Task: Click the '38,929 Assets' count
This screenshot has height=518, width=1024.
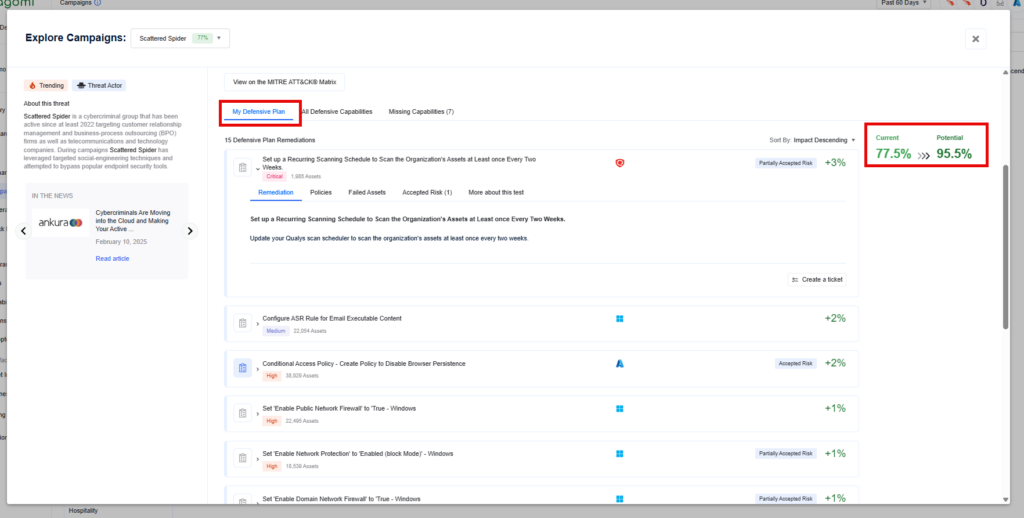Action: (302, 376)
